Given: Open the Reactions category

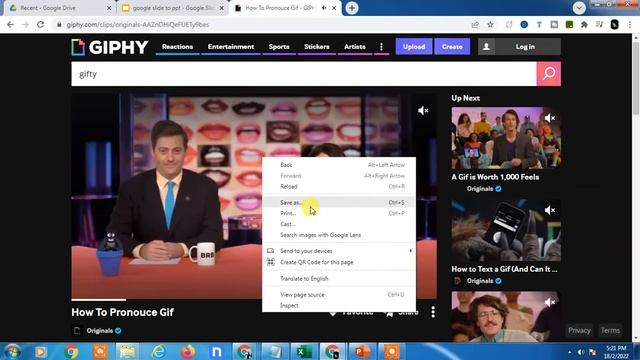Looking at the screenshot, I should click(177, 47).
